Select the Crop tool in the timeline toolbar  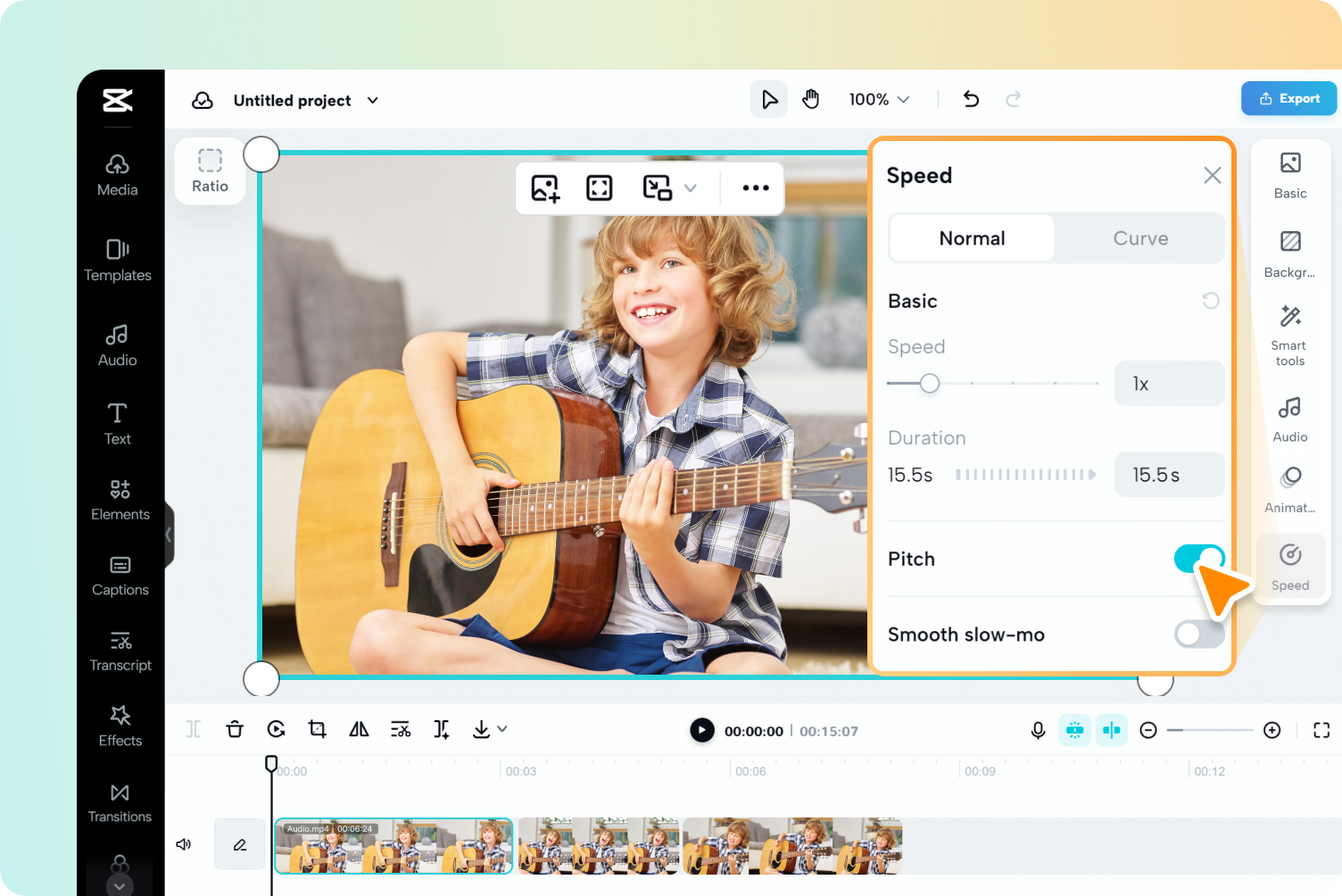tap(317, 729)
